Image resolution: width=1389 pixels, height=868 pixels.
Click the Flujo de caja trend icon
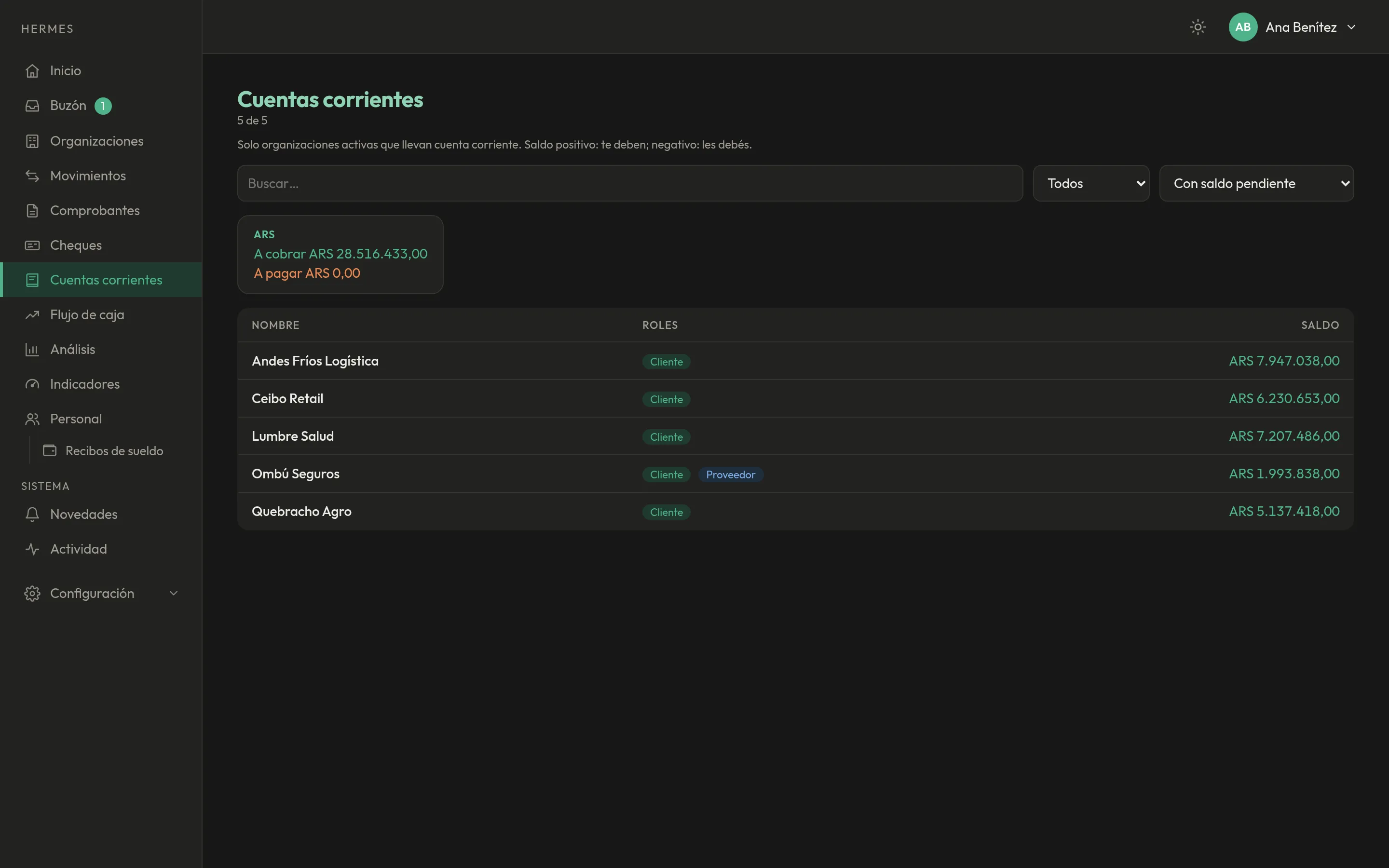[32, 314]
